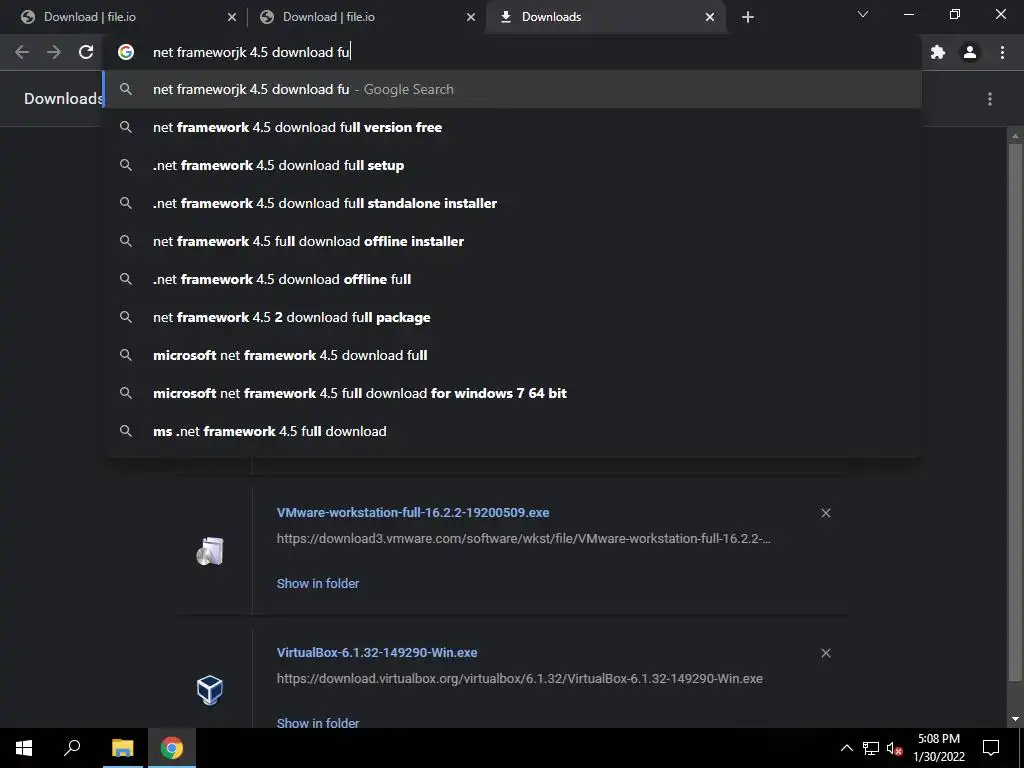This screenshot has width=1024, height=768.
Task: Choose suggestion 'for windows 7 64 bit'
Action: pyautogui.click(x=513, y=393)
